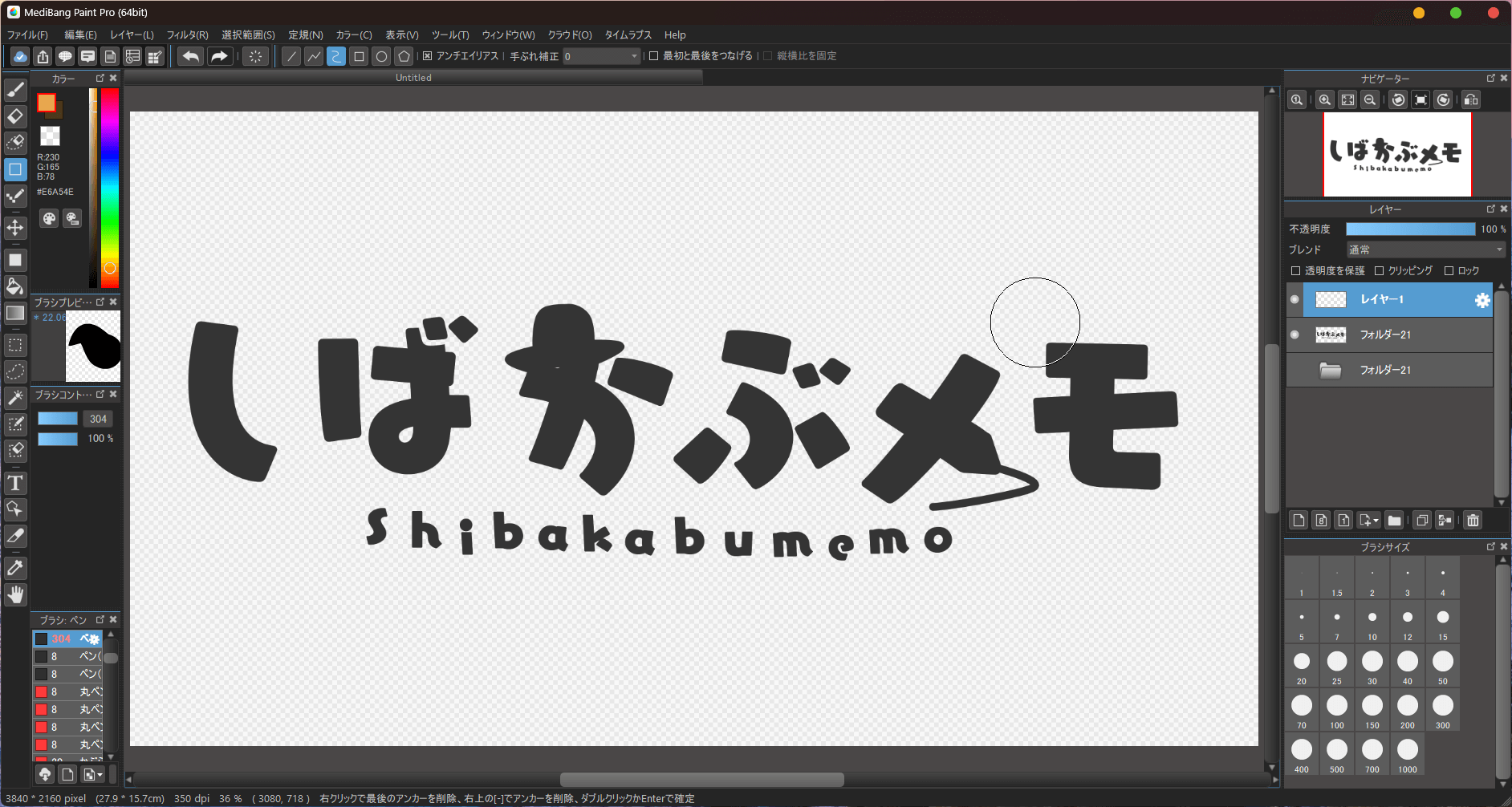Select brush size 1000 preset

(x=1408, y=756)
